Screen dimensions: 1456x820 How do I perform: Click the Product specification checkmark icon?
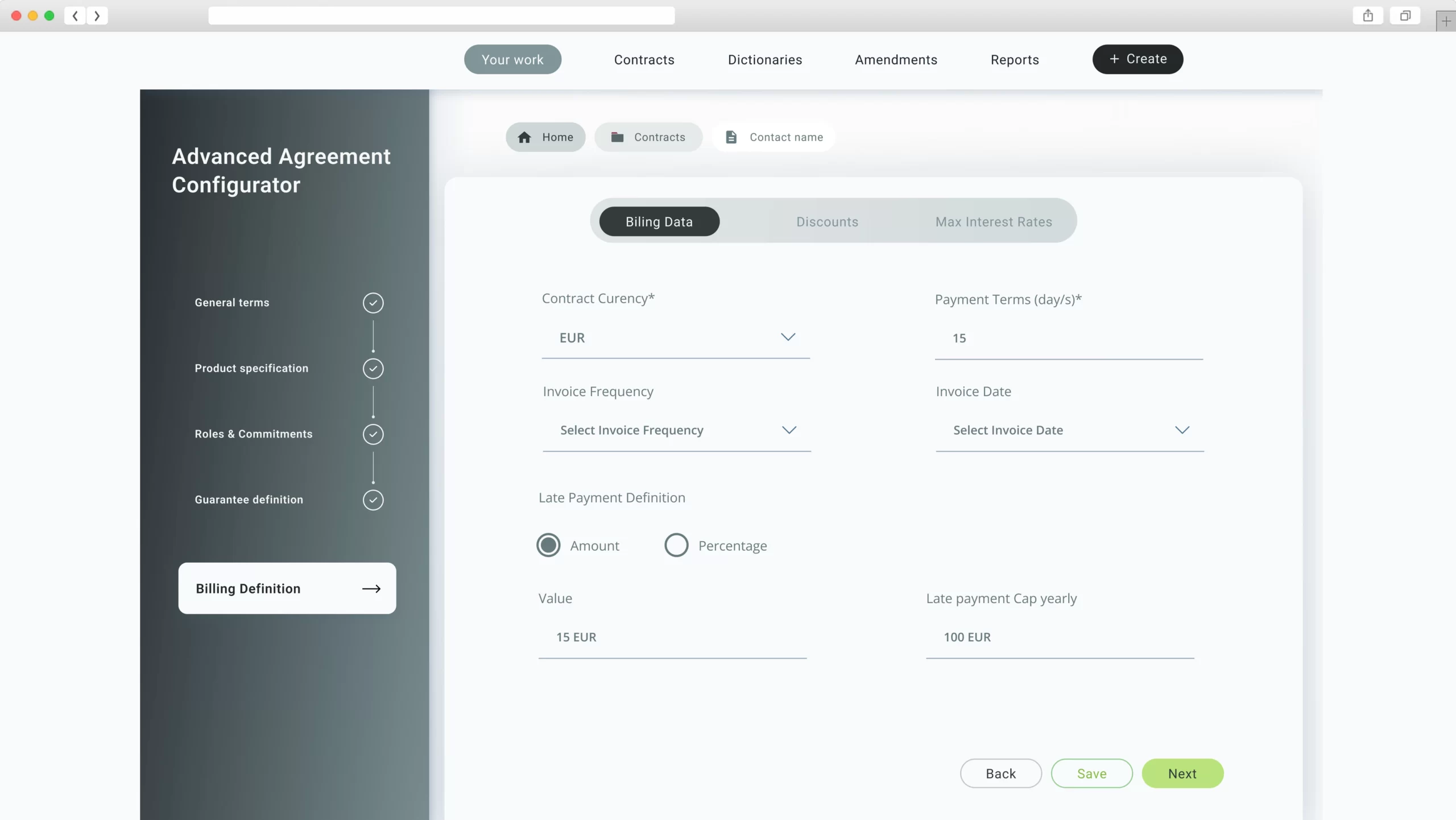373,369
